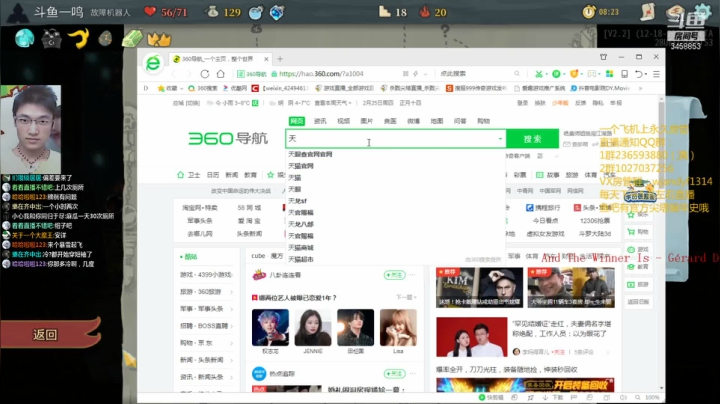Open the search box dropdown arrow
The width and height of the screenshot is (720, 404).
[x=500, y=139]
